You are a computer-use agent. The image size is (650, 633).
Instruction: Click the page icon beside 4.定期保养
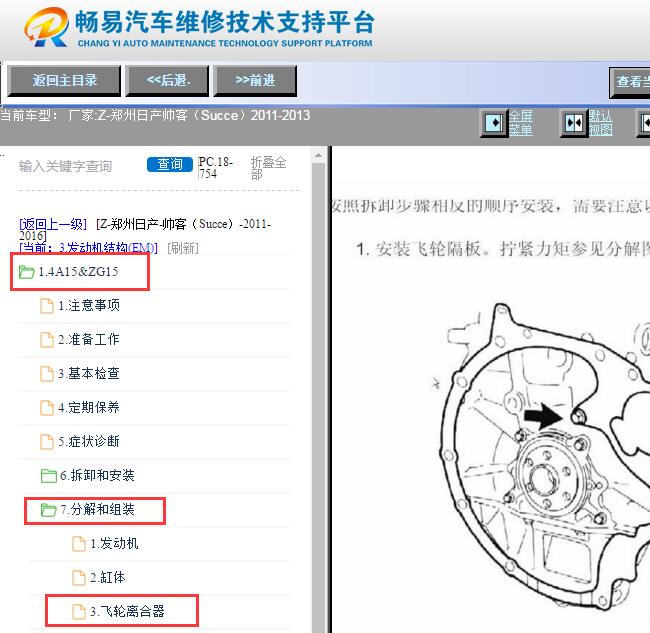46,407
